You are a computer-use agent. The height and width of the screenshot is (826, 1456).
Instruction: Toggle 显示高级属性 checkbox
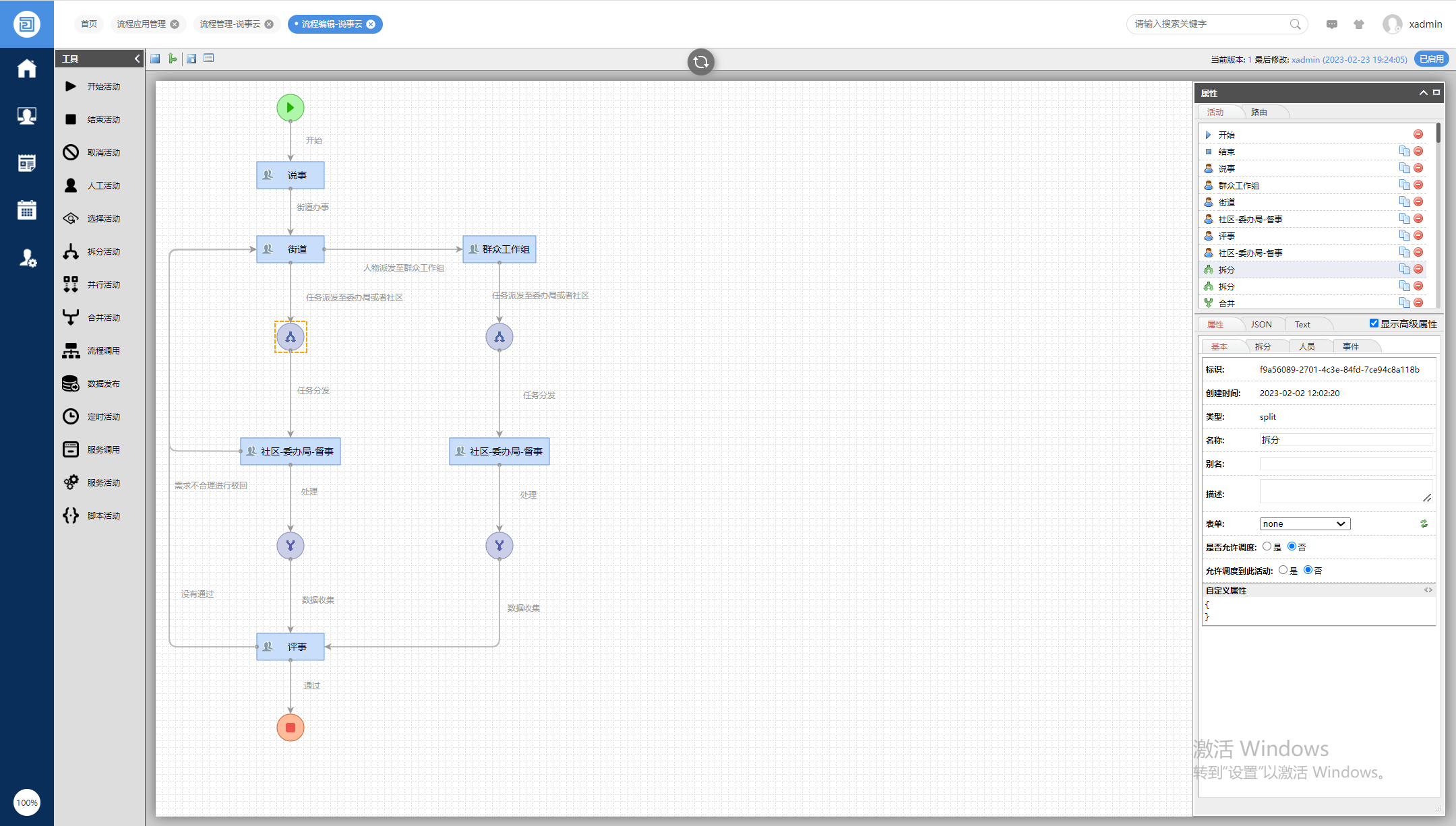(1374, 323)
